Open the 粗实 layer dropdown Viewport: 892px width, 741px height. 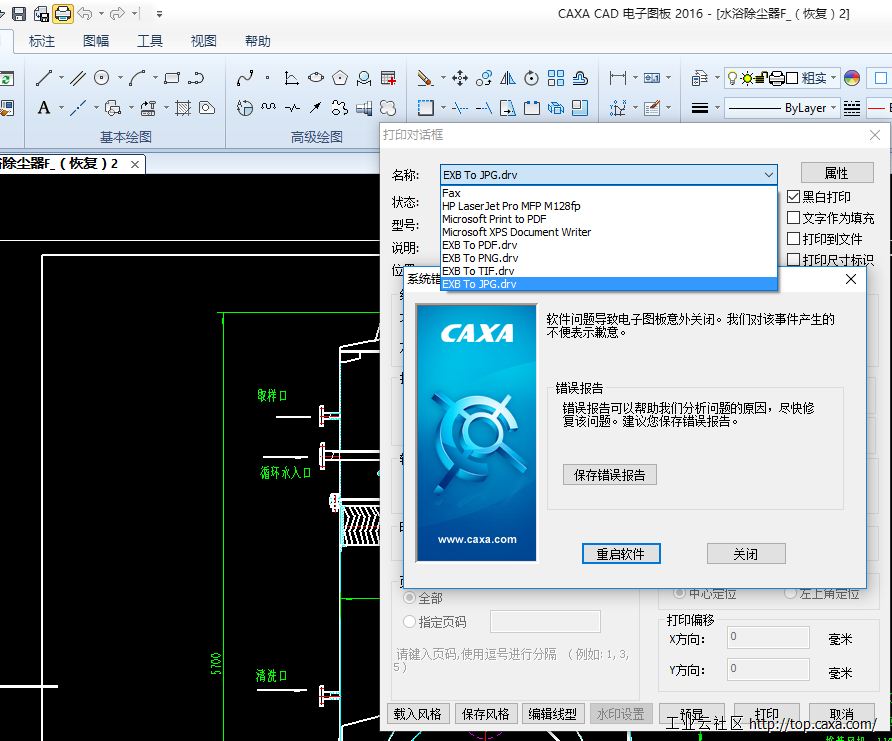tap(834, 78)
